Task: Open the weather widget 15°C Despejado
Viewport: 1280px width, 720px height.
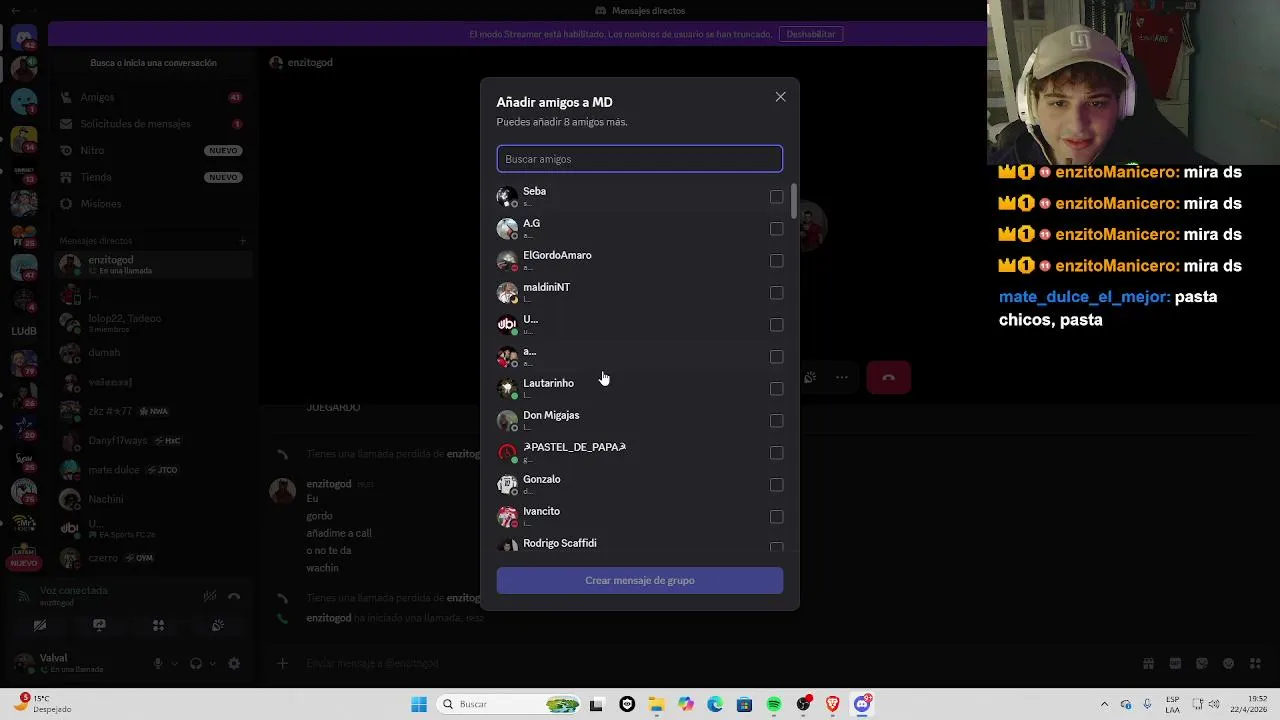Action: pos(45,704)
